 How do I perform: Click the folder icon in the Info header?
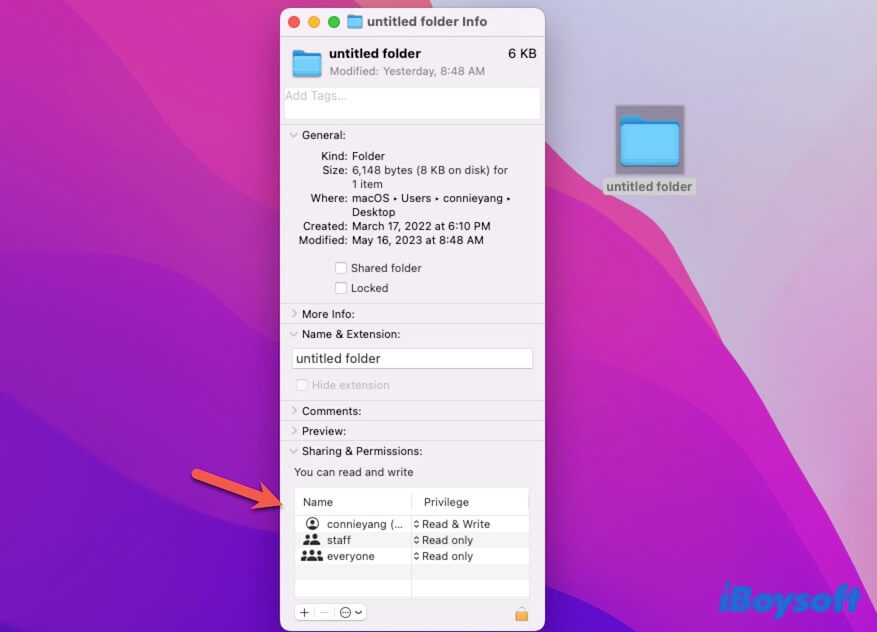pyautogui.click(x=306, y=62)
